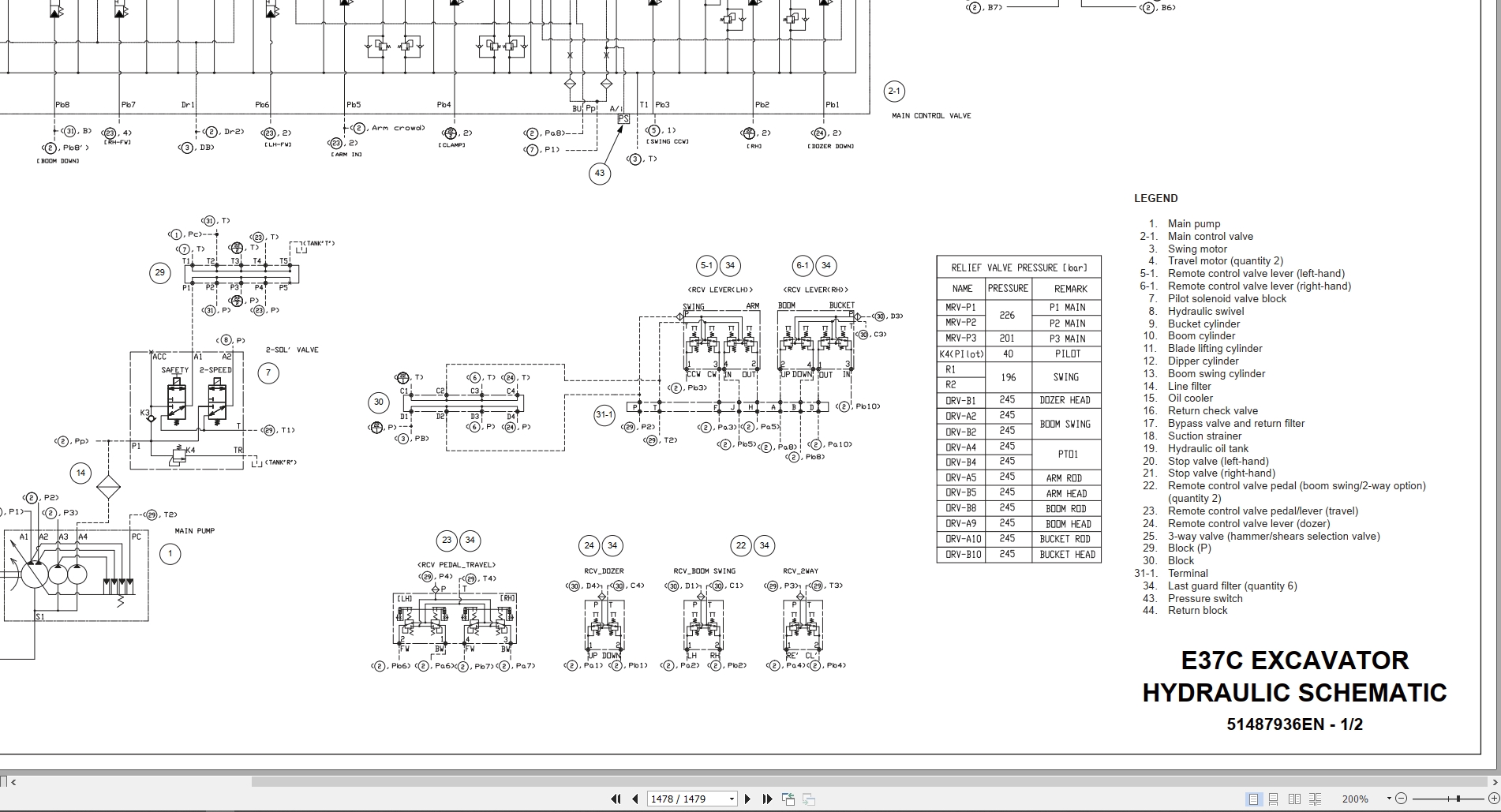The width and height of the screenshot is (1501, 812).
Task: Go to the next page
Action: coord(747,799)
